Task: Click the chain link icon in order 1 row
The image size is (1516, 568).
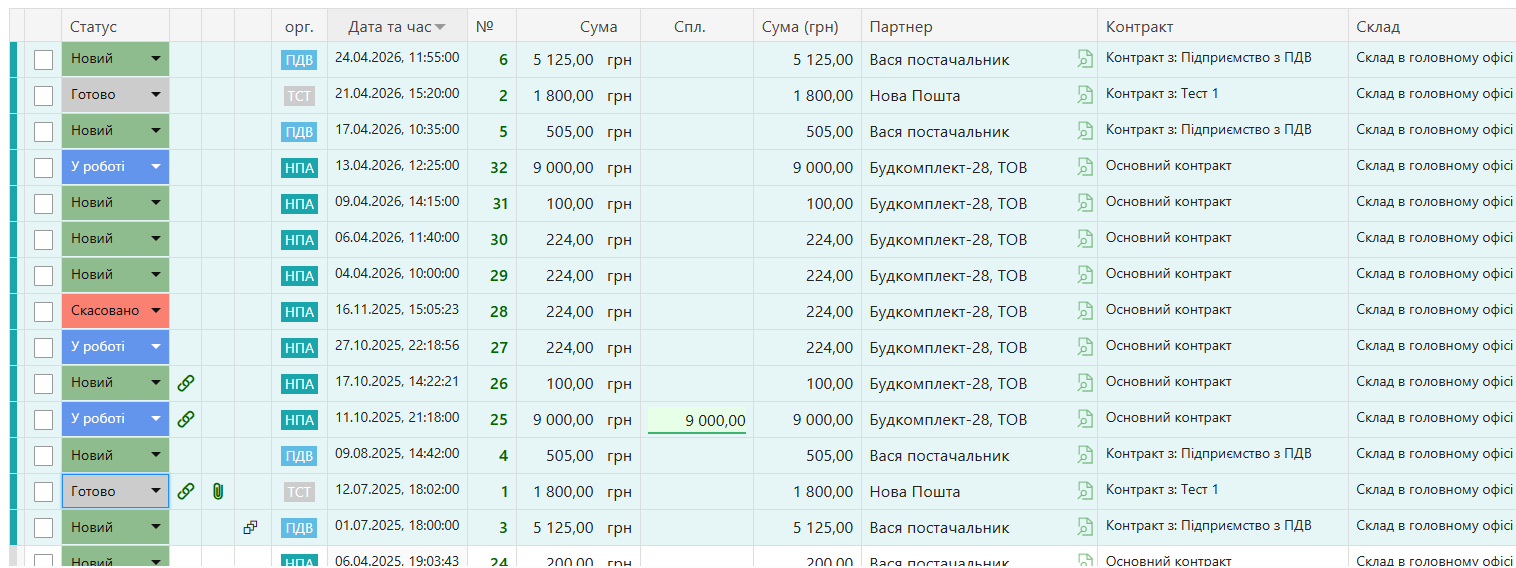Action: 186,491
